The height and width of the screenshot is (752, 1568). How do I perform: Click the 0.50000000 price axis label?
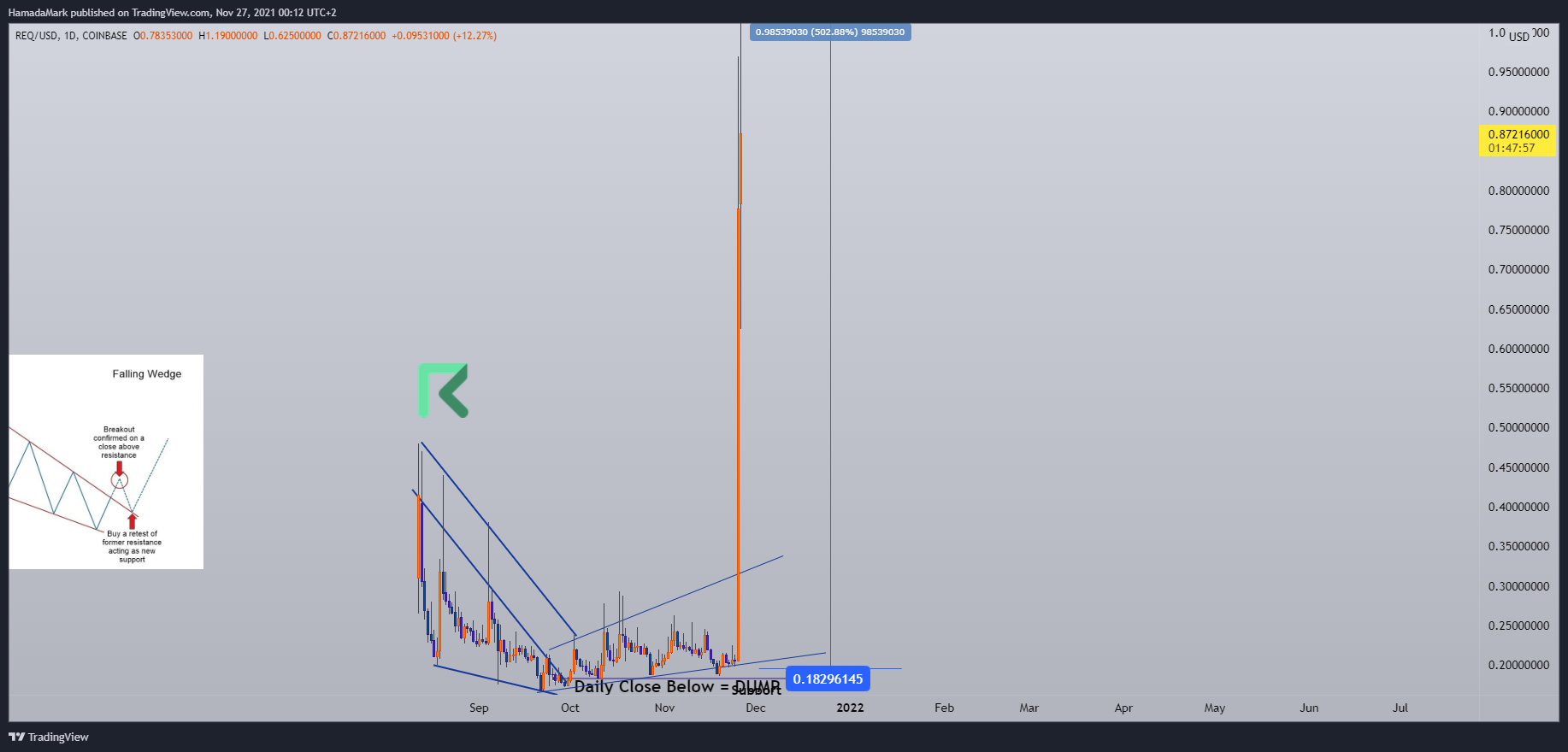pos(1518,427)
